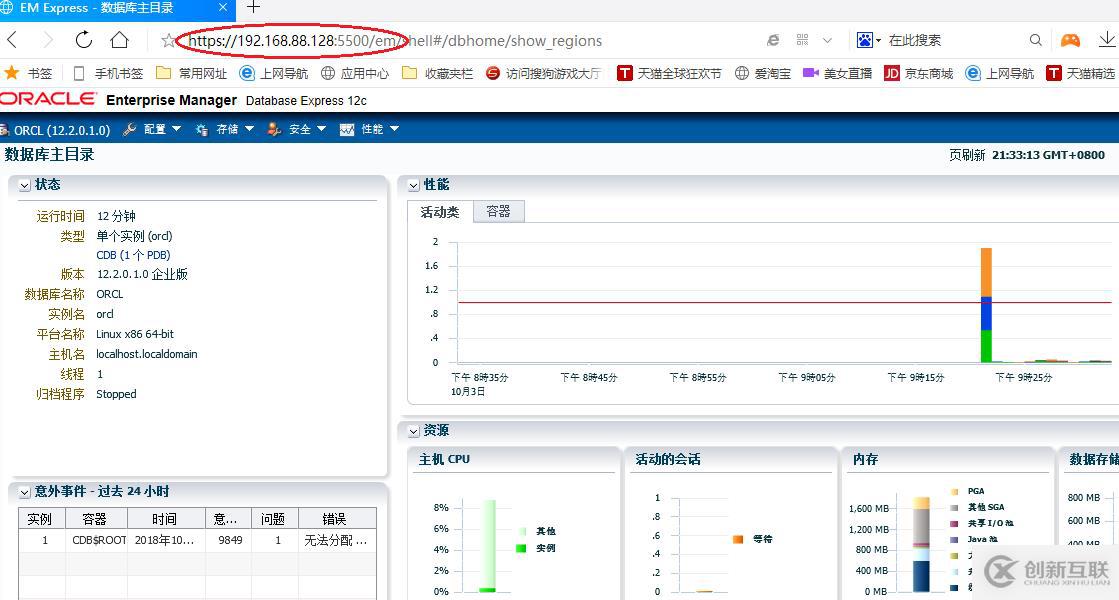Click the 主机 CPU usage bar
This screenshot has height=600, width=1119.
click(x=488, y=546)
